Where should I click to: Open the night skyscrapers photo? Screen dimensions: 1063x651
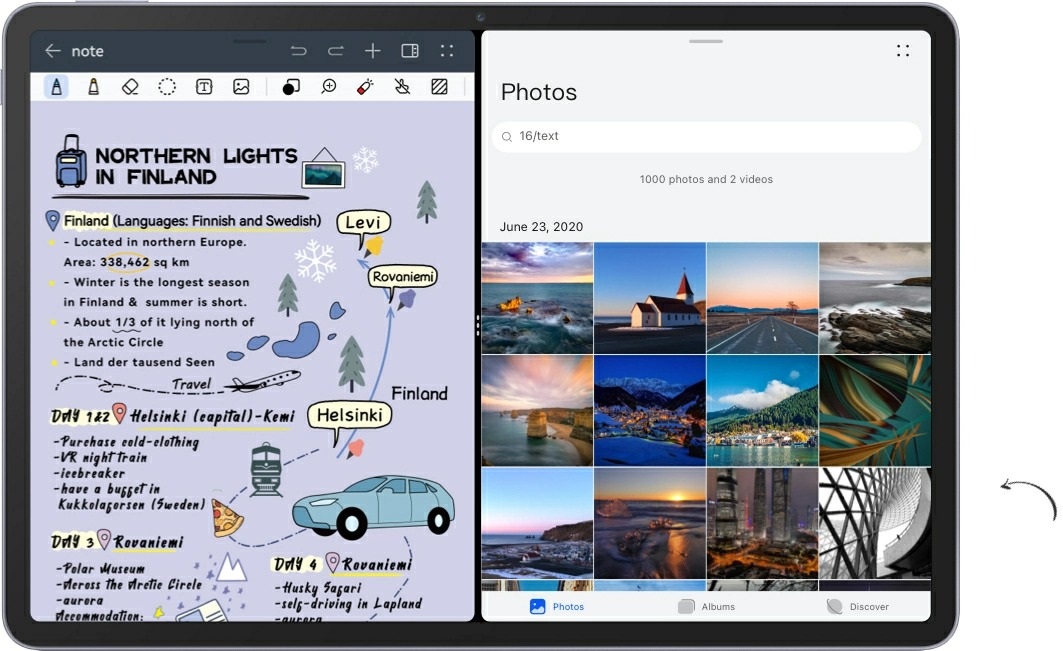coord(763,523)
